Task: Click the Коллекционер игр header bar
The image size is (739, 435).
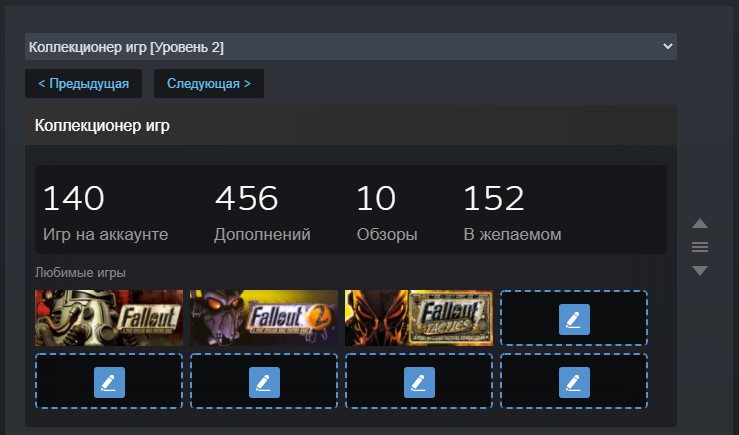Action: (351, 125)
